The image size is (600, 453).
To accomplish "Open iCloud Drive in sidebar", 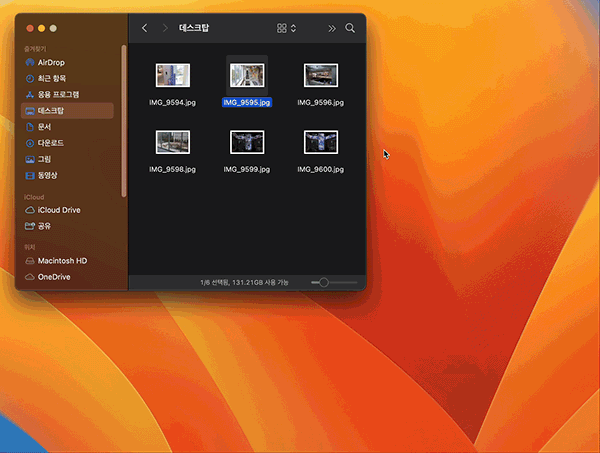I will [x=67, y=210].
